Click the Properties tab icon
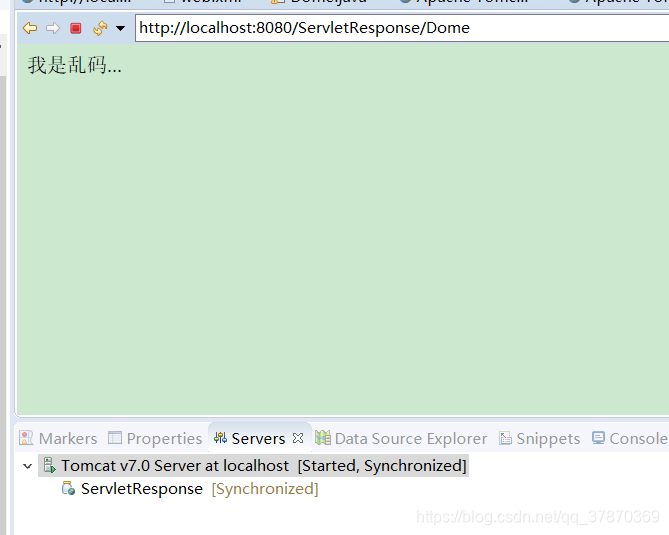This screenshot has width=669, height=535. [x=115, y=438]
